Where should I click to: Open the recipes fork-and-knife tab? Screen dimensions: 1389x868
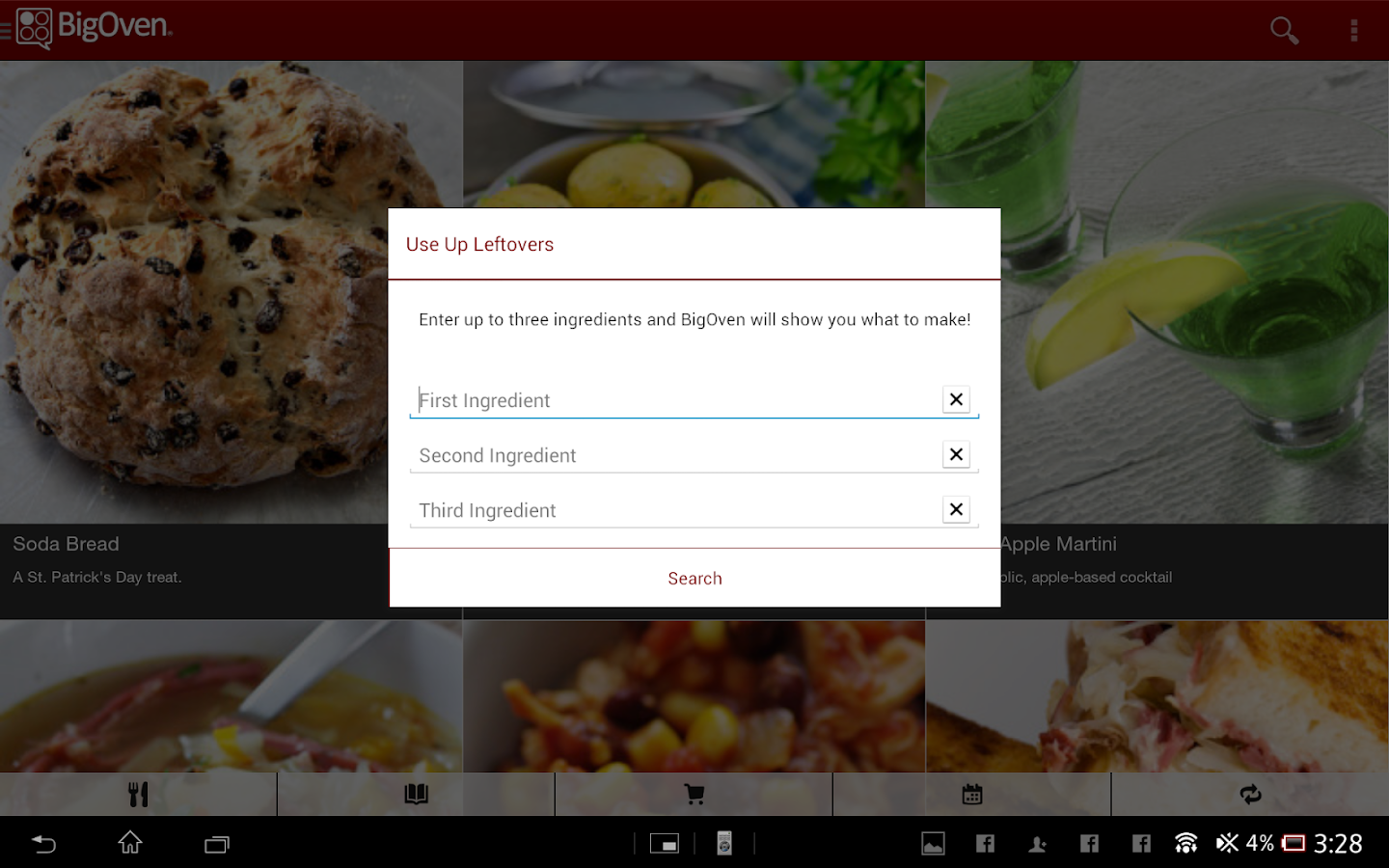138,794
